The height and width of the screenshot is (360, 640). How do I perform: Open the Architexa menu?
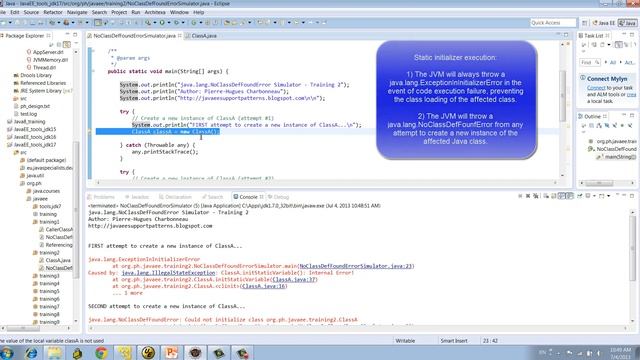tap(155, 13)
